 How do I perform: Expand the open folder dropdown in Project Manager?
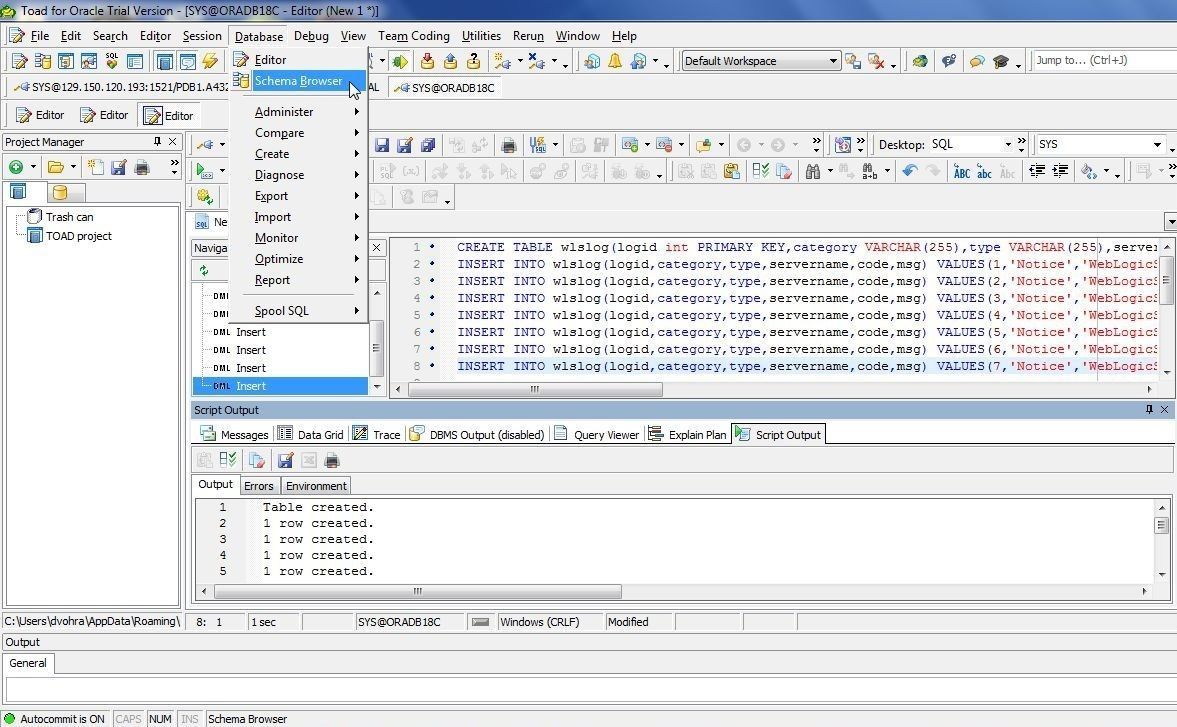pos(73,167)
